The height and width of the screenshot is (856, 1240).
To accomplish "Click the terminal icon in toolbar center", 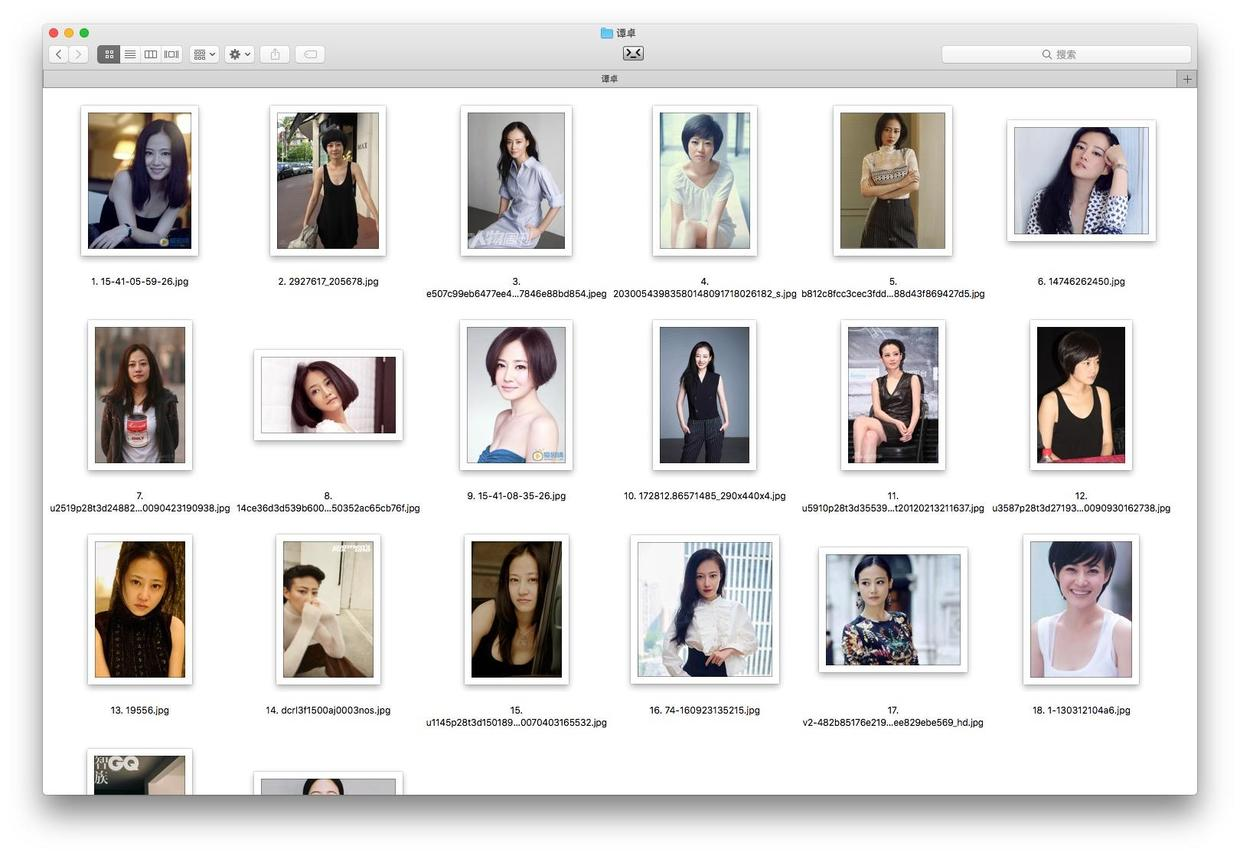I will (x=633, y=53).
